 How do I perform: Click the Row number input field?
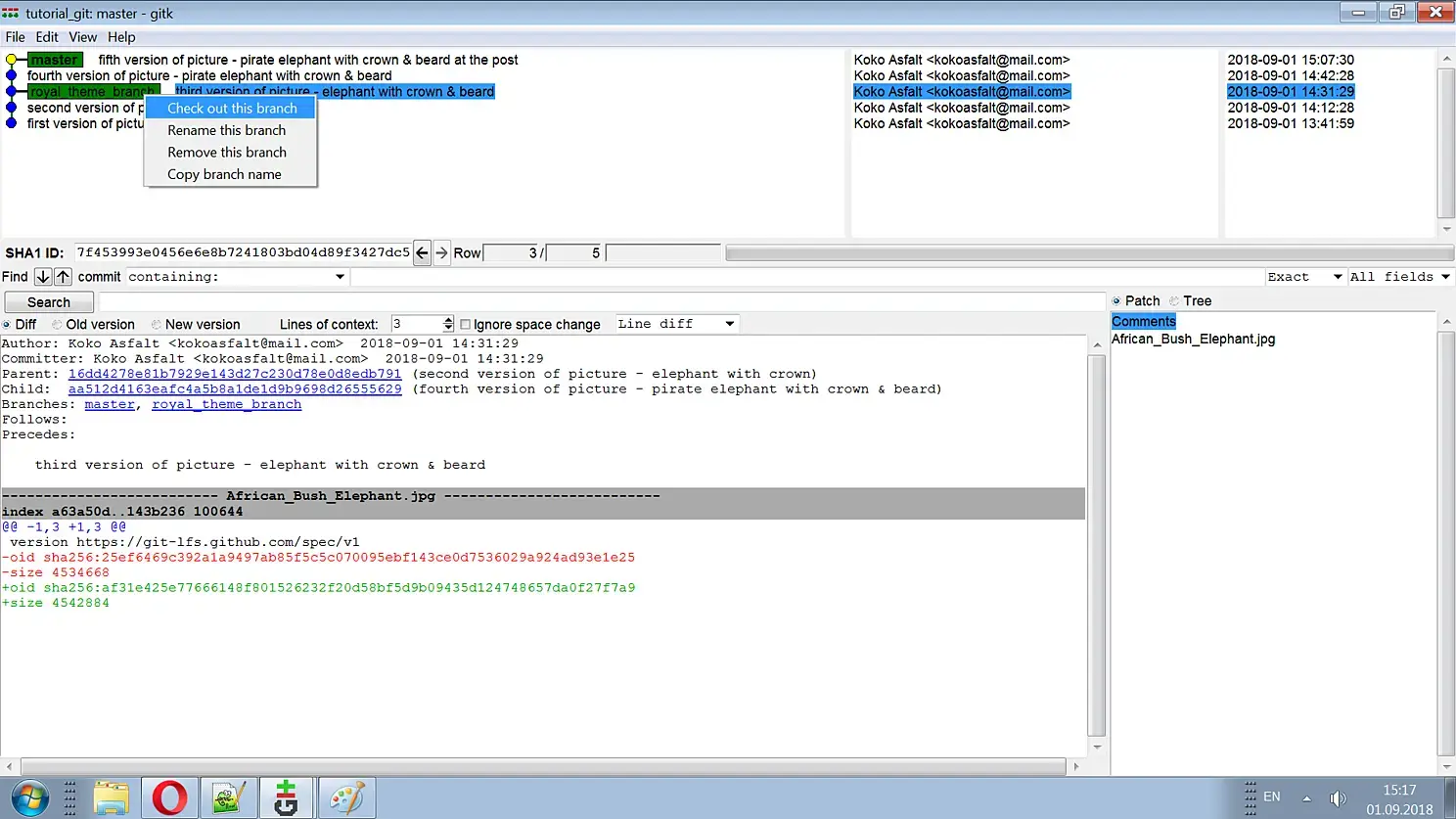click(x=511, y=253)
